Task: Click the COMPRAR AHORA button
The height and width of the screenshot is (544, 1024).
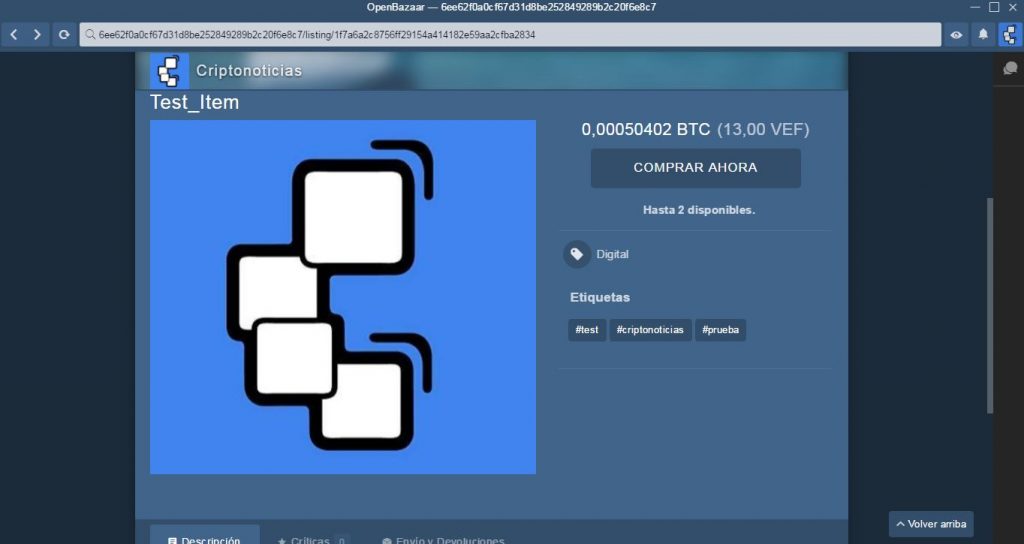Action: click(696, 168)
